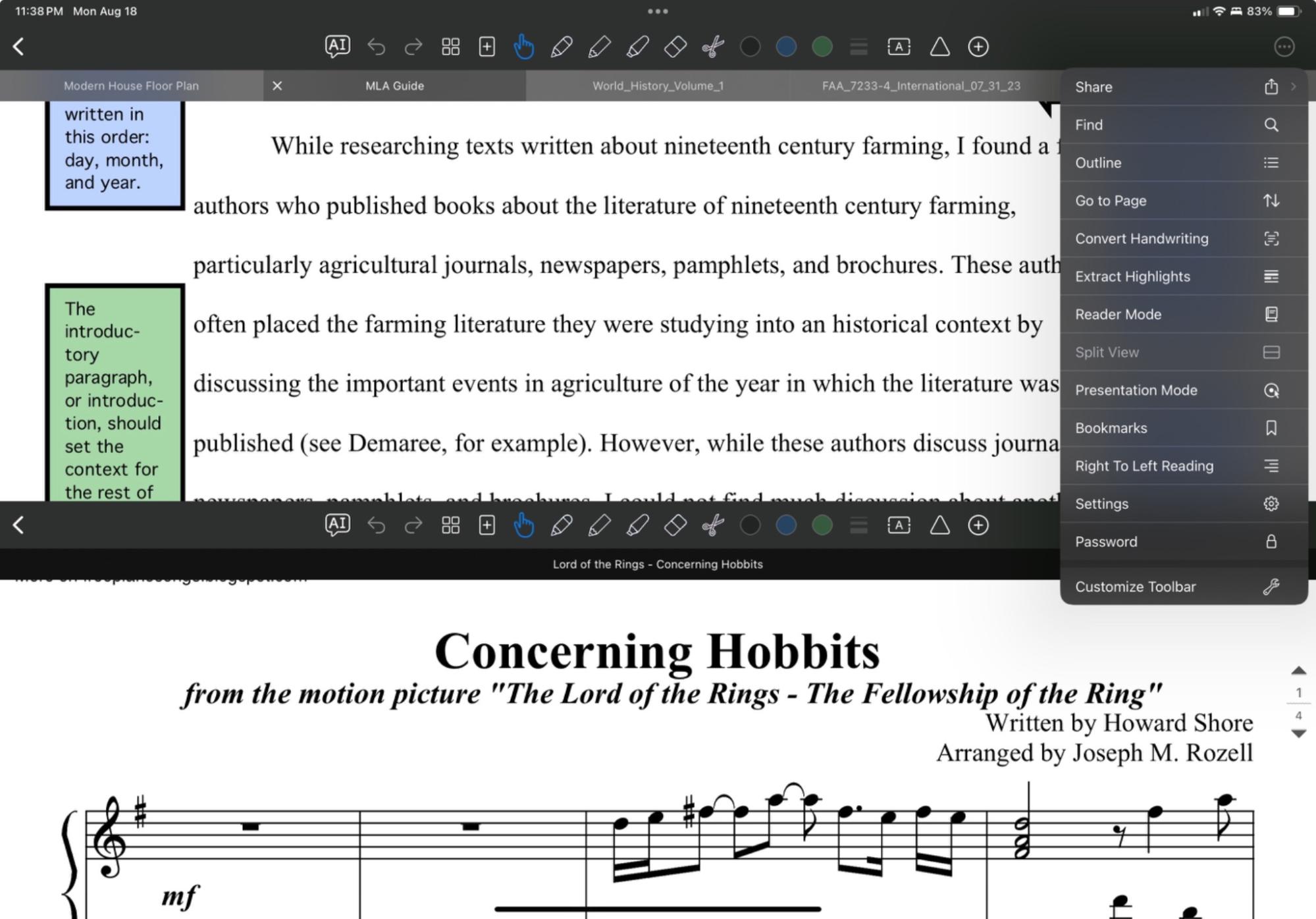
Task: Tap the Lord of the Rings document title
Action: pos(658,564)
